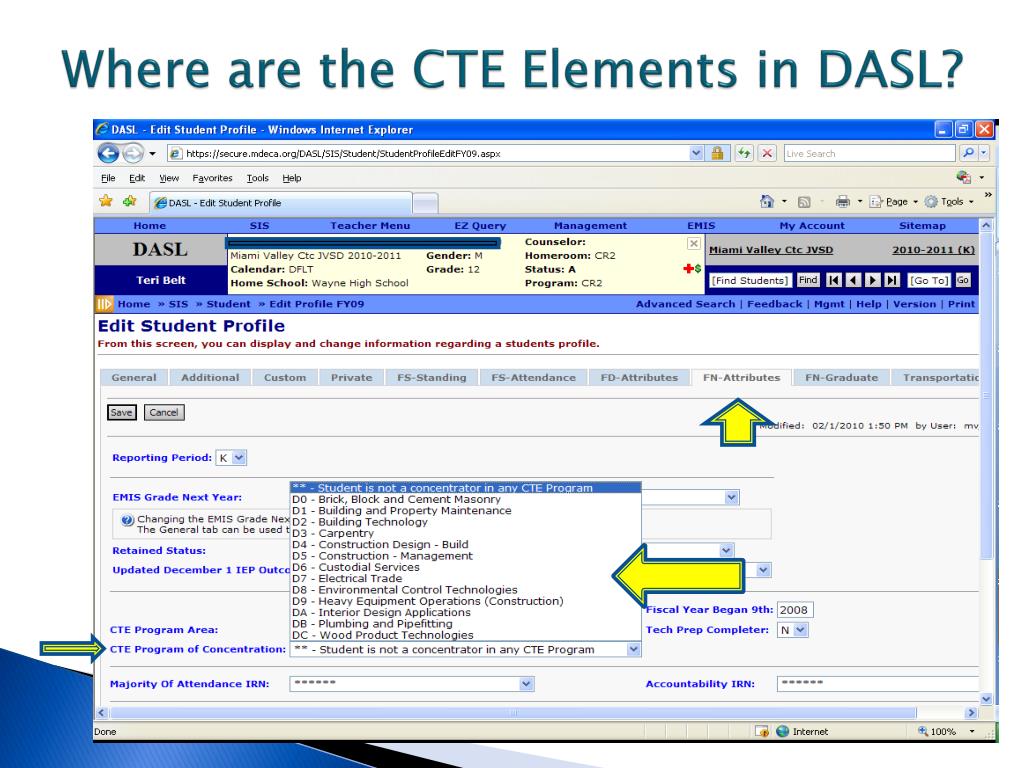
Task: Click the Go button beside Go To
Action: point(963,280)
